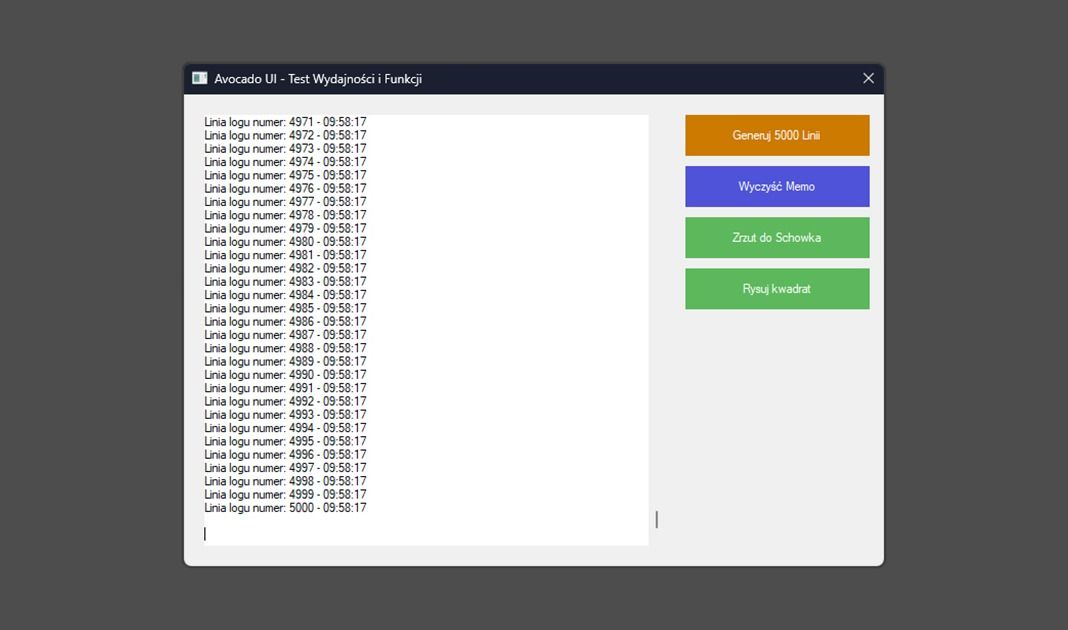Click log line number 5000
The width and height of the screenshot is (1068, 630).
(285, 508)
